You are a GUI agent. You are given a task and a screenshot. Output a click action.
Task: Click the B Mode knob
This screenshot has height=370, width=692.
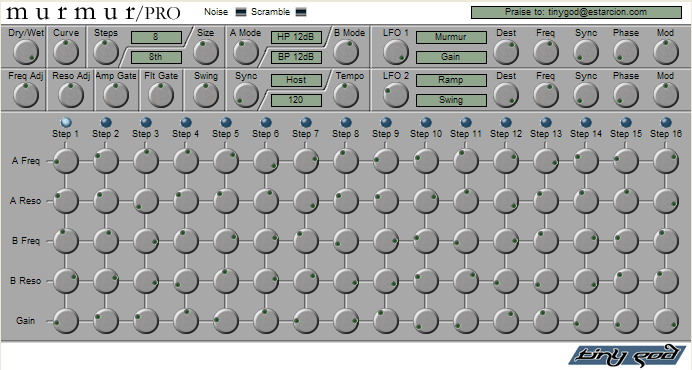pos(346,52)
